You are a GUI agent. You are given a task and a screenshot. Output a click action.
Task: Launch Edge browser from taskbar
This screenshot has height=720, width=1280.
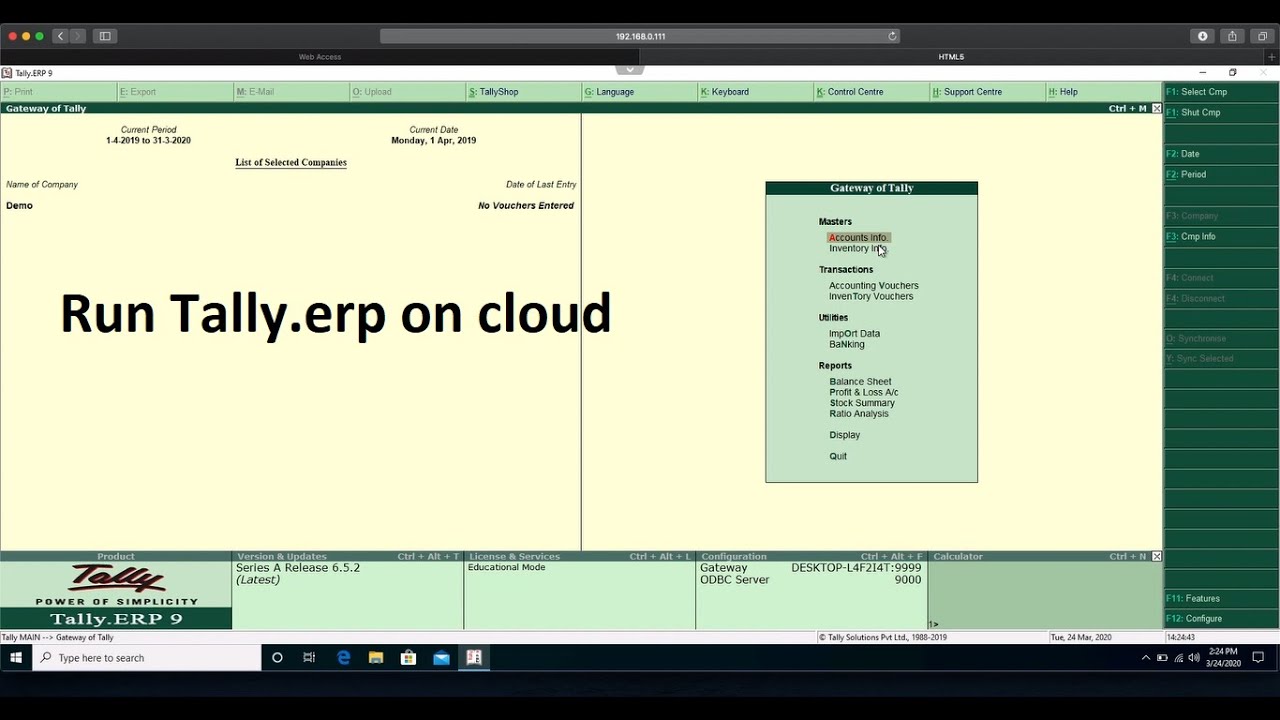[343, 658]
